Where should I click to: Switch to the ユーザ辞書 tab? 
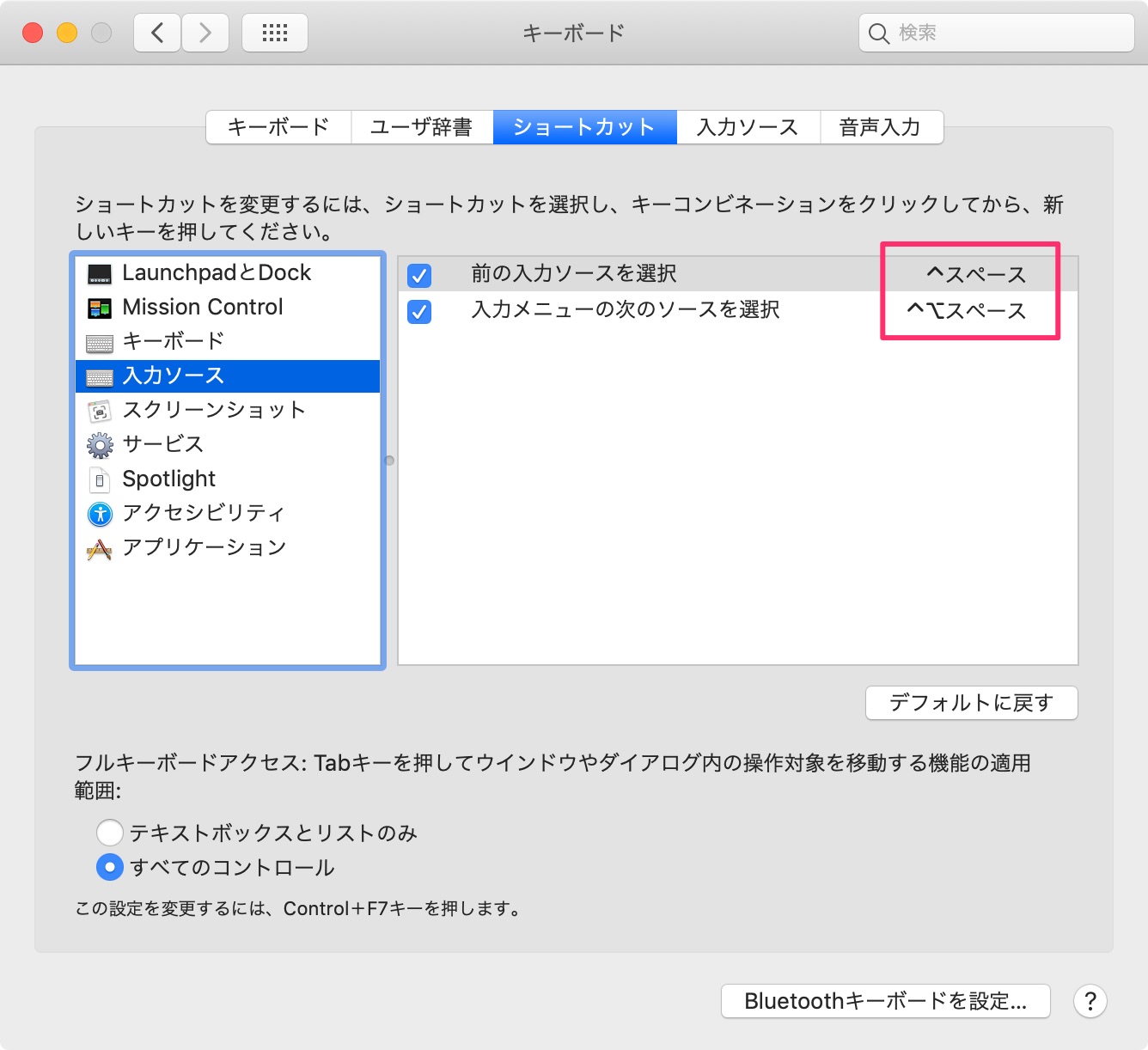[422, 127]
